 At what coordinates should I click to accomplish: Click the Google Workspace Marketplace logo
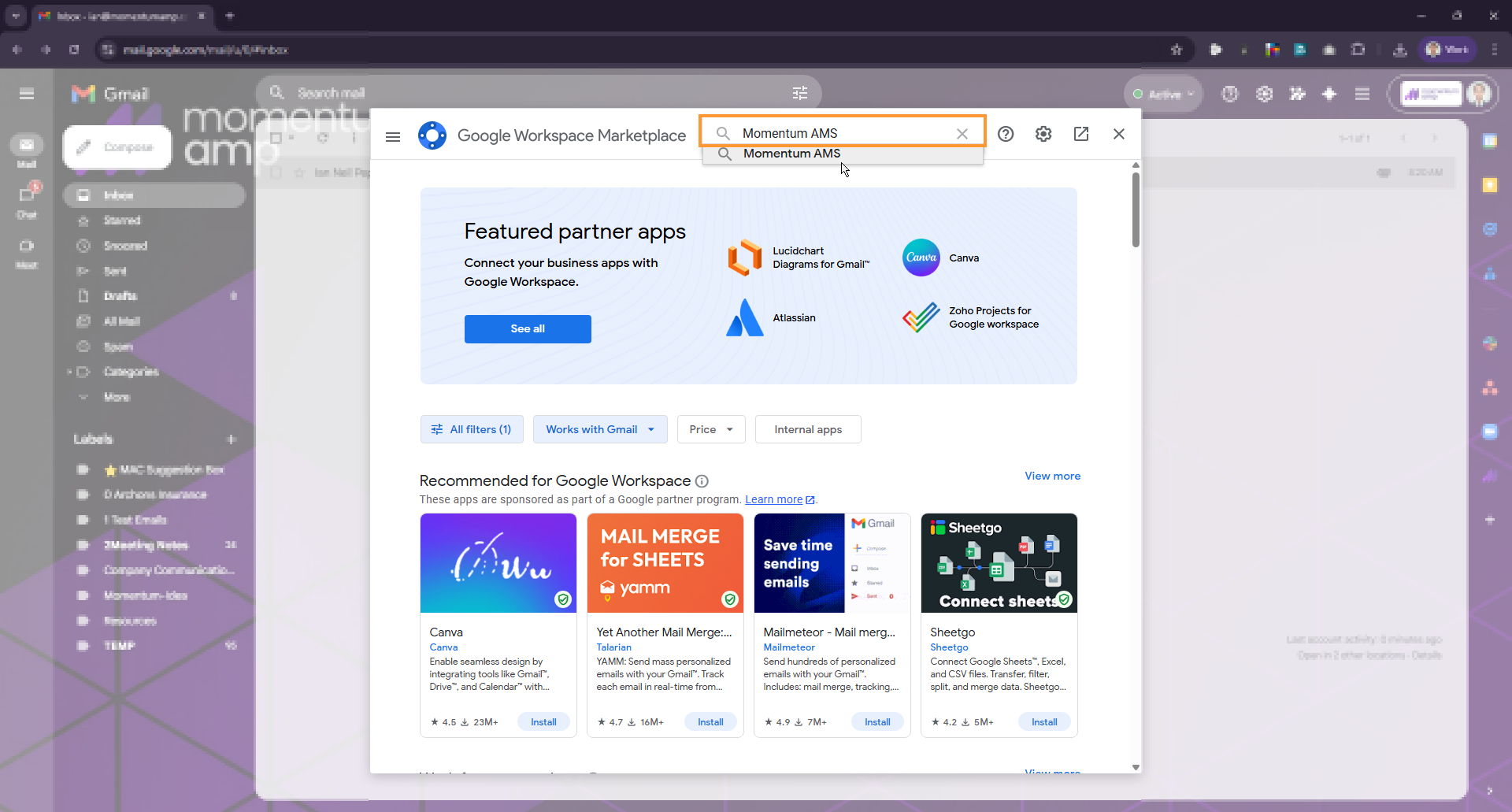tap(432, 135)
